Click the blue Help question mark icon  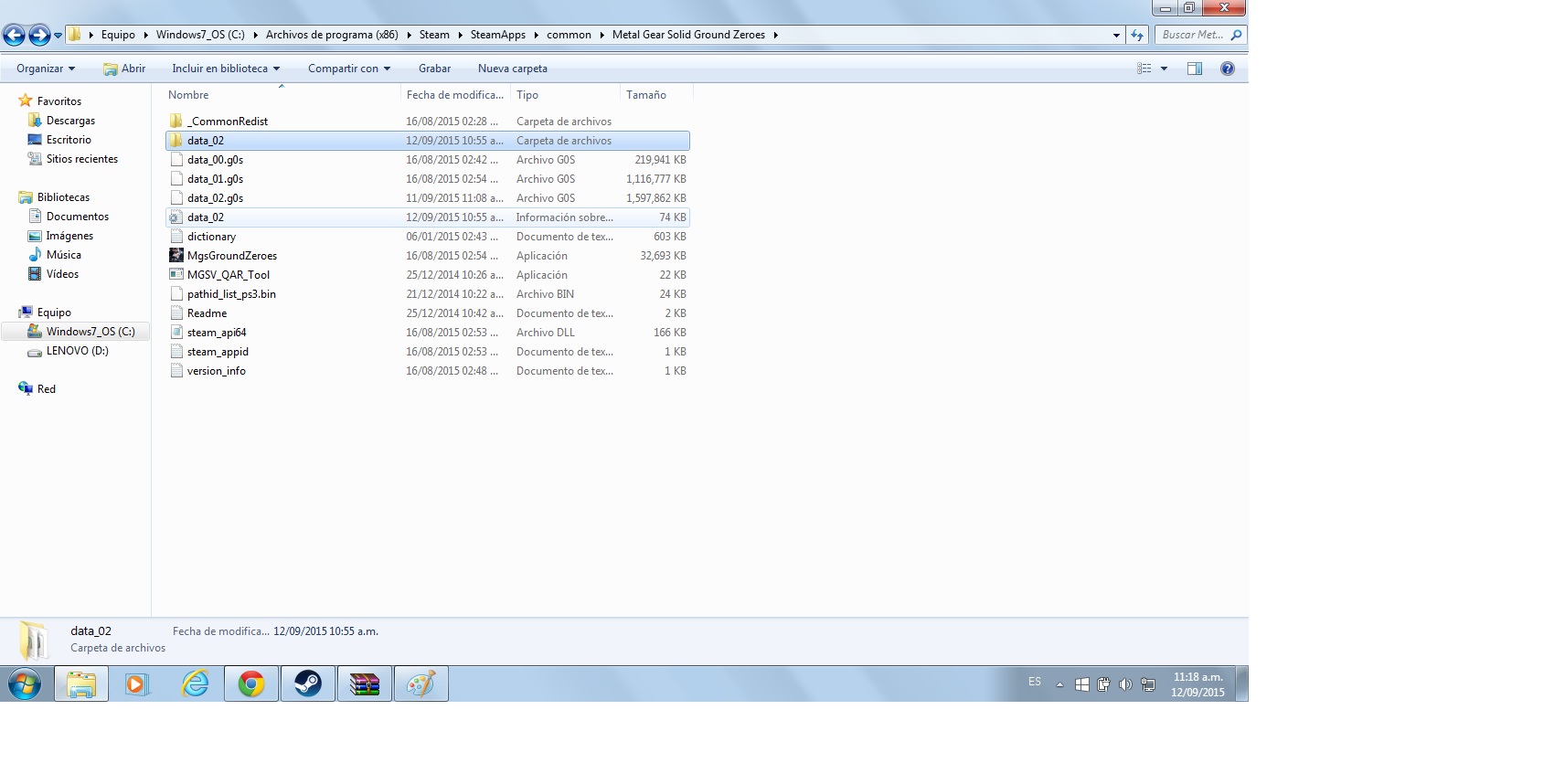[x=1228, y=69]
